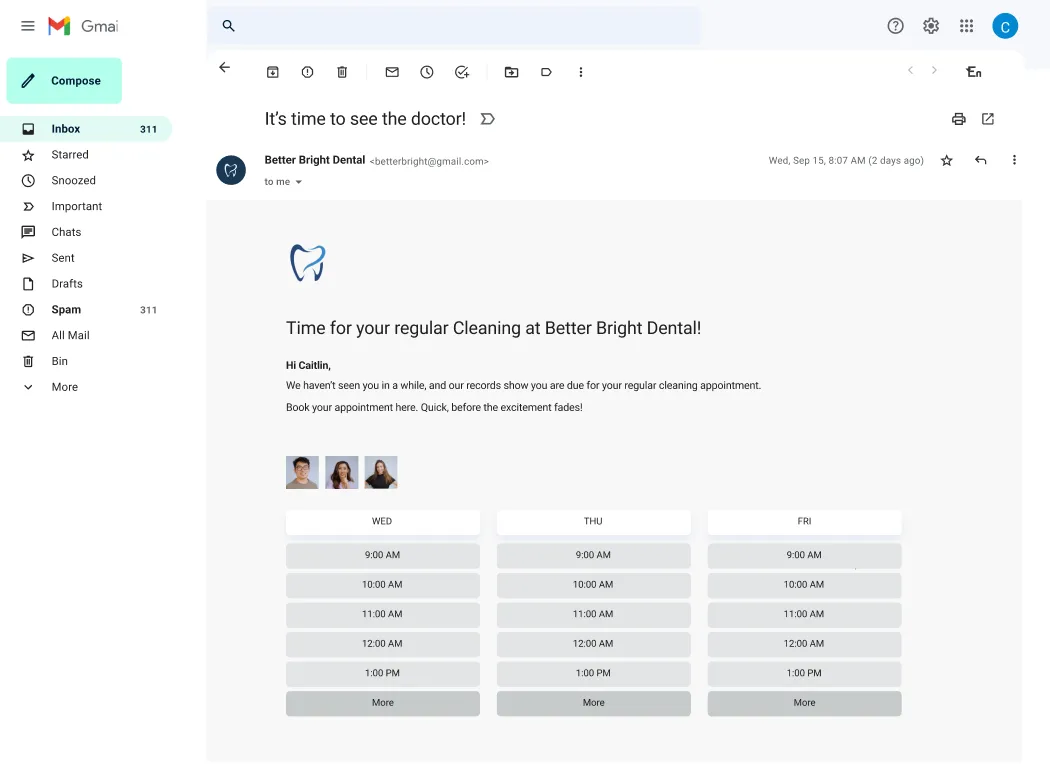Open toolbar more options menu
Screen dimensions: 1050x774
tap(581, 72)
